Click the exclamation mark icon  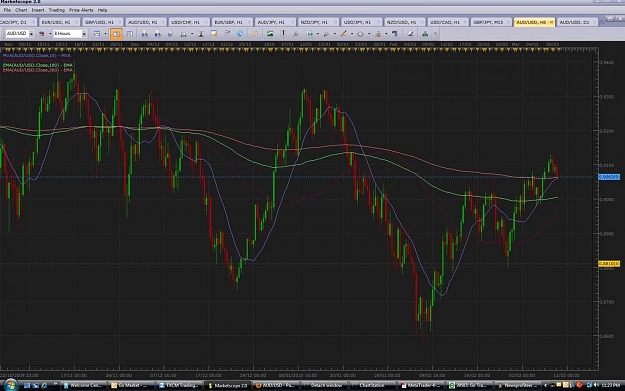click(283, 34)
